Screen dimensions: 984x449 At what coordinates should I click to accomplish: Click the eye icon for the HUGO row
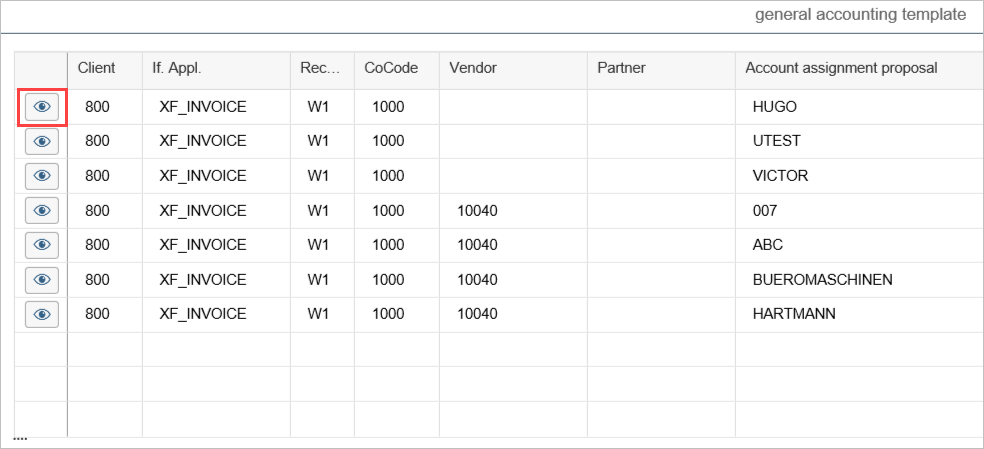tap(42, 107)
